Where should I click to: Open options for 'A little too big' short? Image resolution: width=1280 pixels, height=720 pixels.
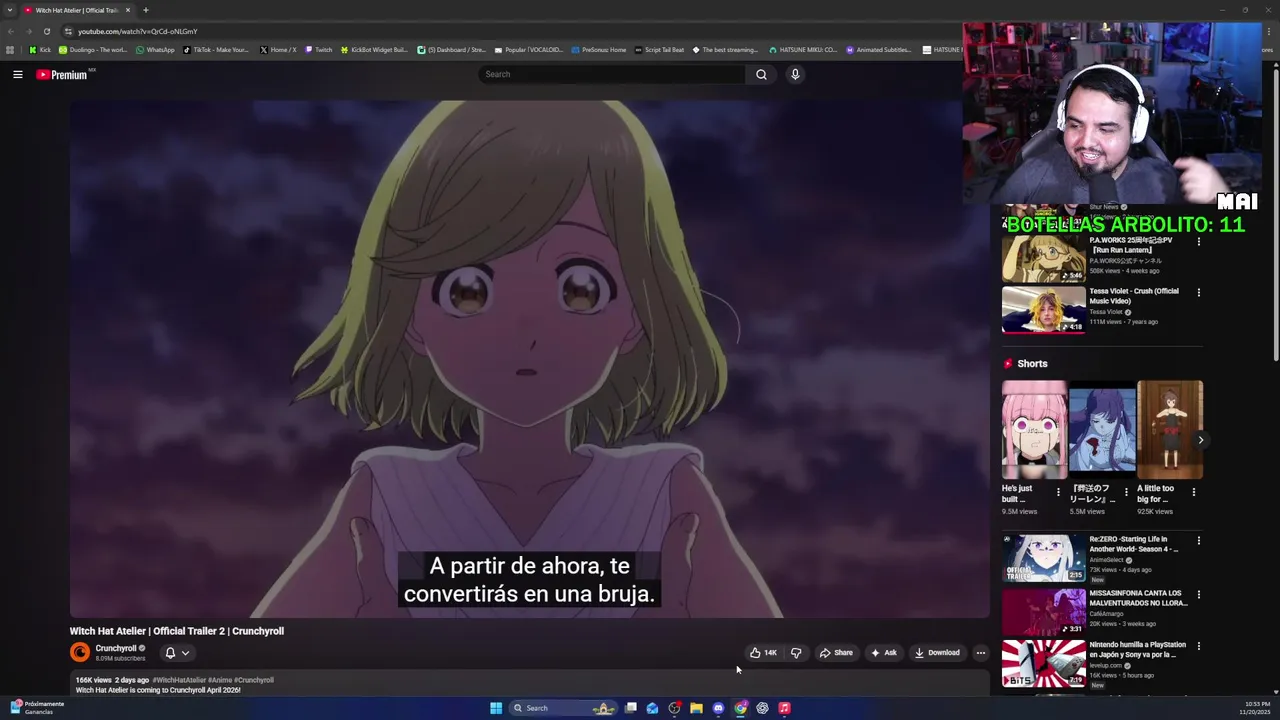point(1193,492)
